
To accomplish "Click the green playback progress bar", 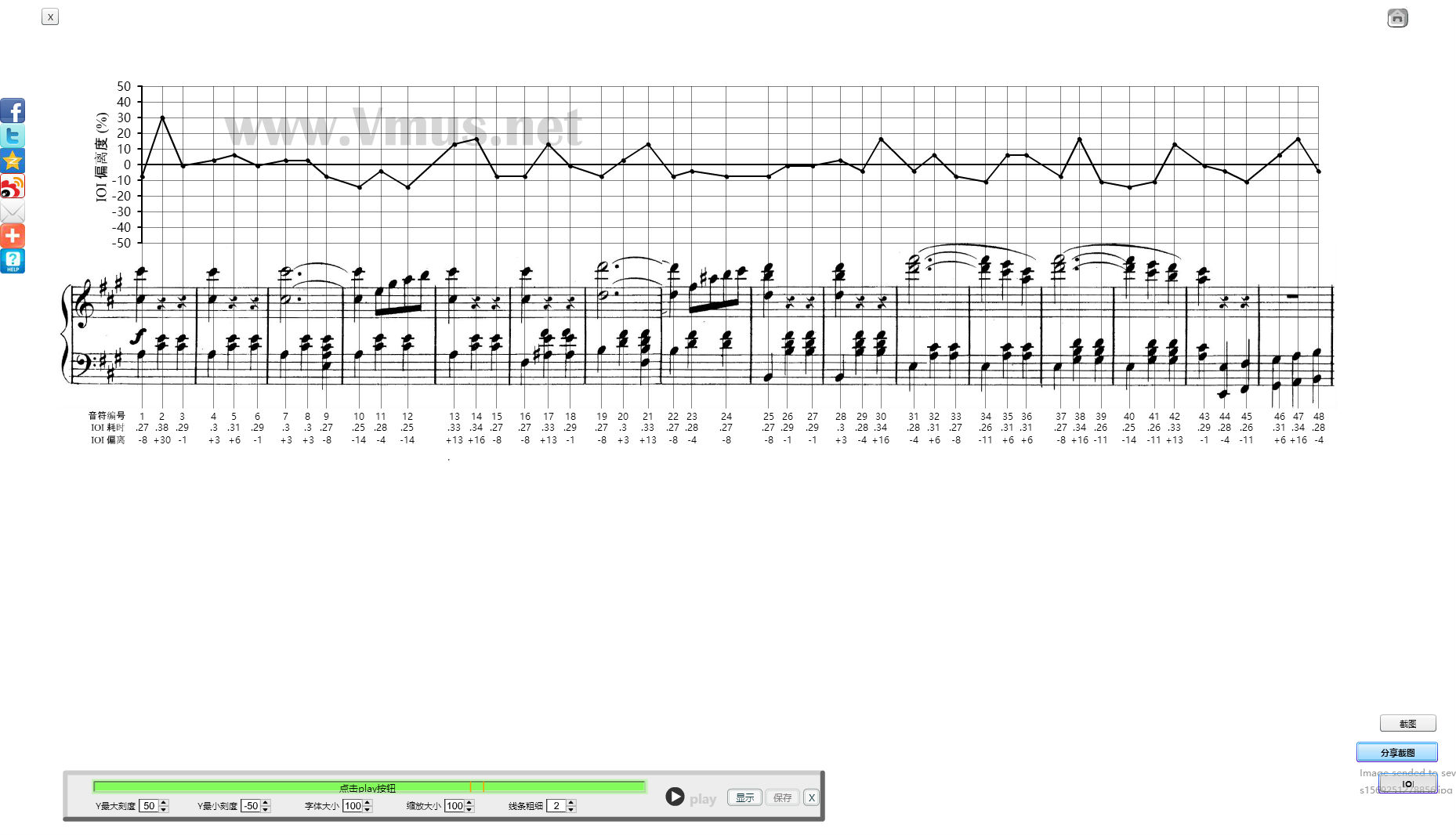I will pyautogui.click(x=368, y=787).
